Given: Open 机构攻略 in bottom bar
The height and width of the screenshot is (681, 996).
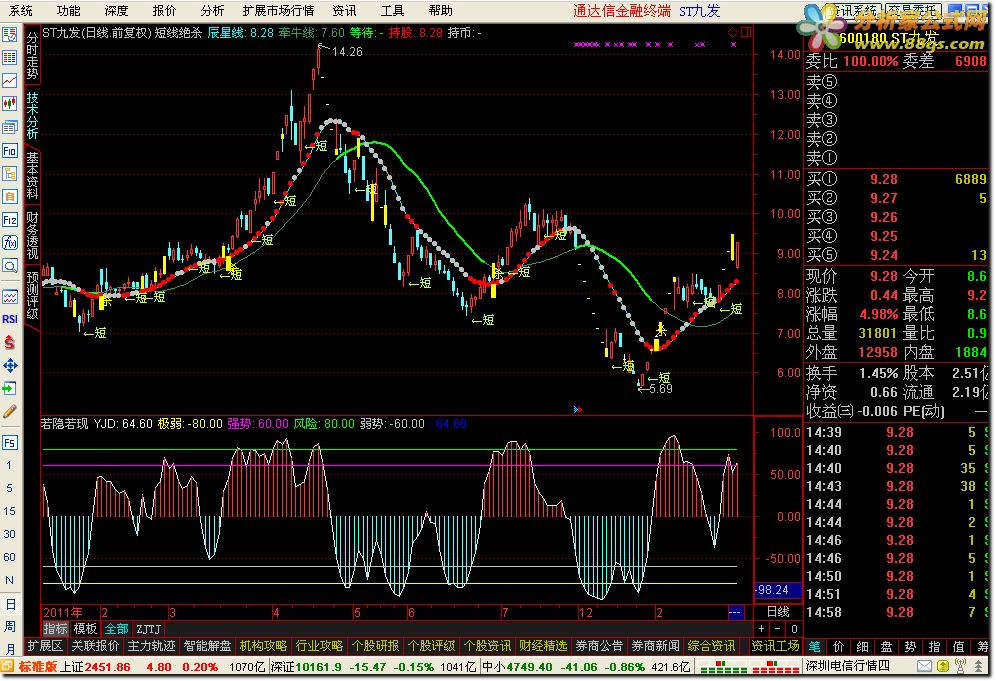Looking at the screenshot, I should pos(263,646).
